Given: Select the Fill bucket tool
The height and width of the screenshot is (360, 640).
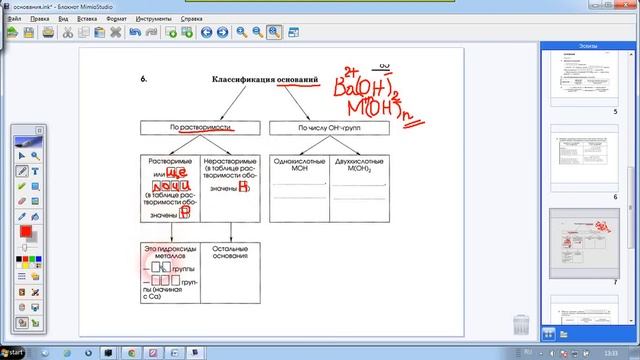Looking at the screenshot, I should (35, 216).
